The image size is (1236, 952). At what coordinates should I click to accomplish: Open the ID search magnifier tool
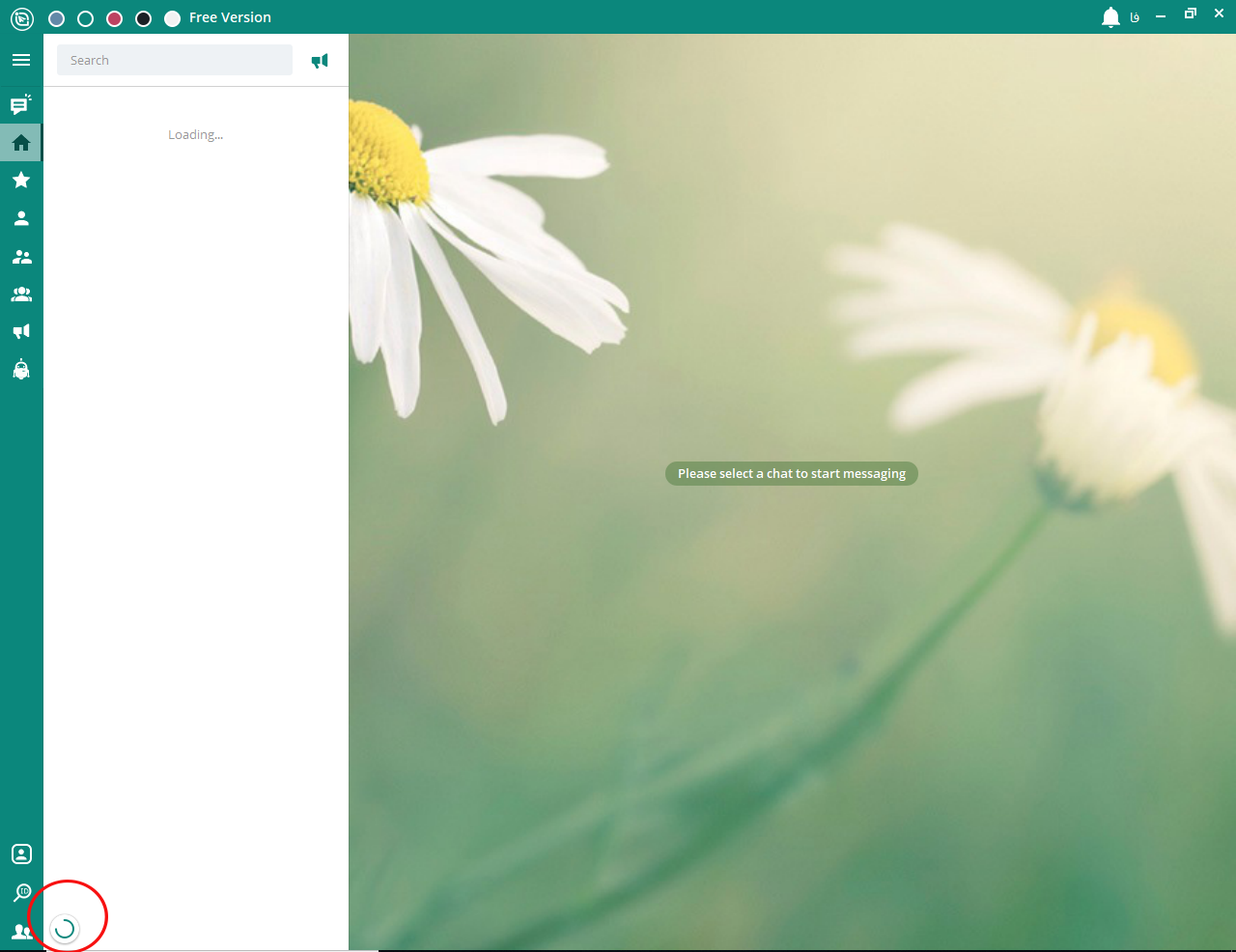[x=21, y=893]
